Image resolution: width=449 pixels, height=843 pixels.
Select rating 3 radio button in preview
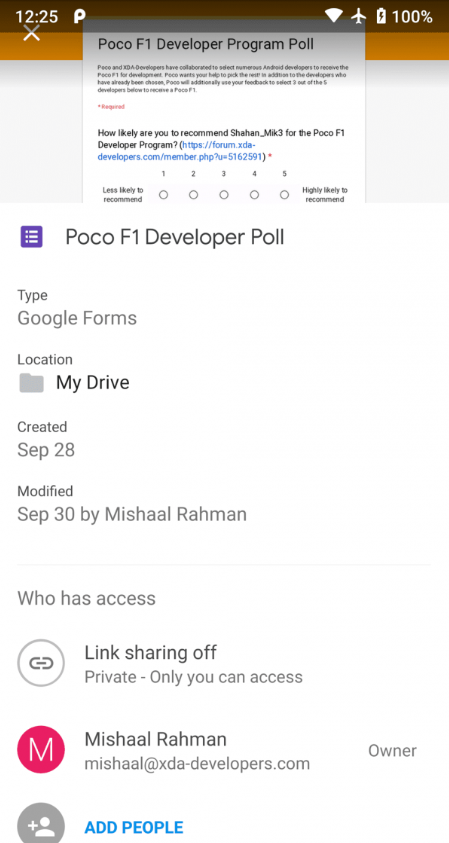tap(224, 195)
